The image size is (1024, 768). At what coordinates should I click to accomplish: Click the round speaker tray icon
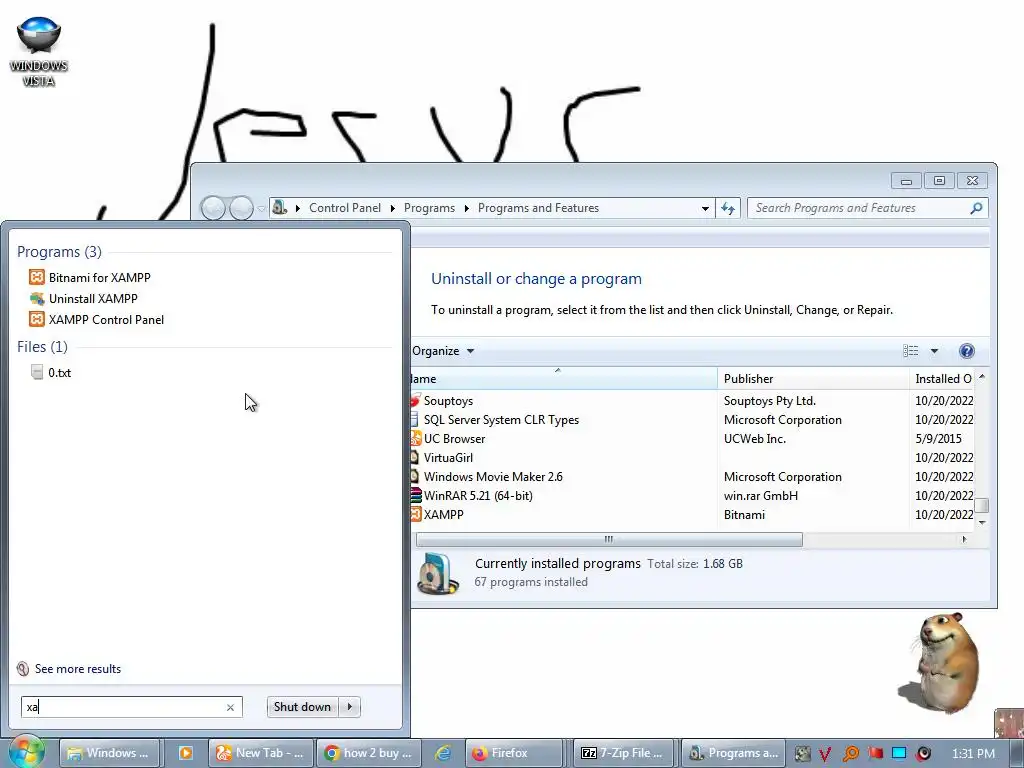click(923, 754)
